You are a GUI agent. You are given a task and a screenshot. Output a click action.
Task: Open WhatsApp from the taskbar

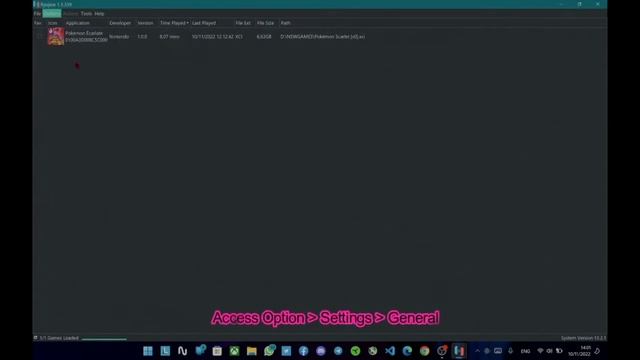(269, 350)
